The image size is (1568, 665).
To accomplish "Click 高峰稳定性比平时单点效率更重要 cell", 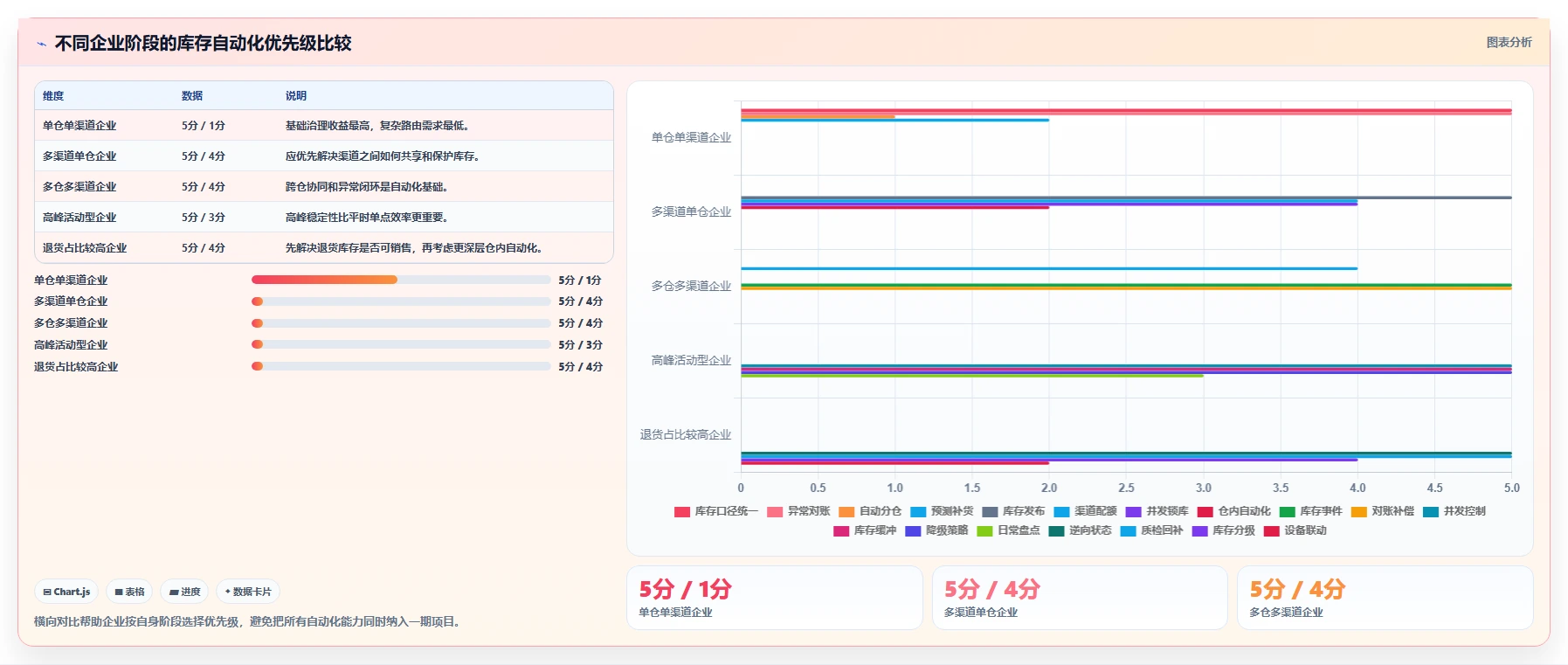I will 369,218.
